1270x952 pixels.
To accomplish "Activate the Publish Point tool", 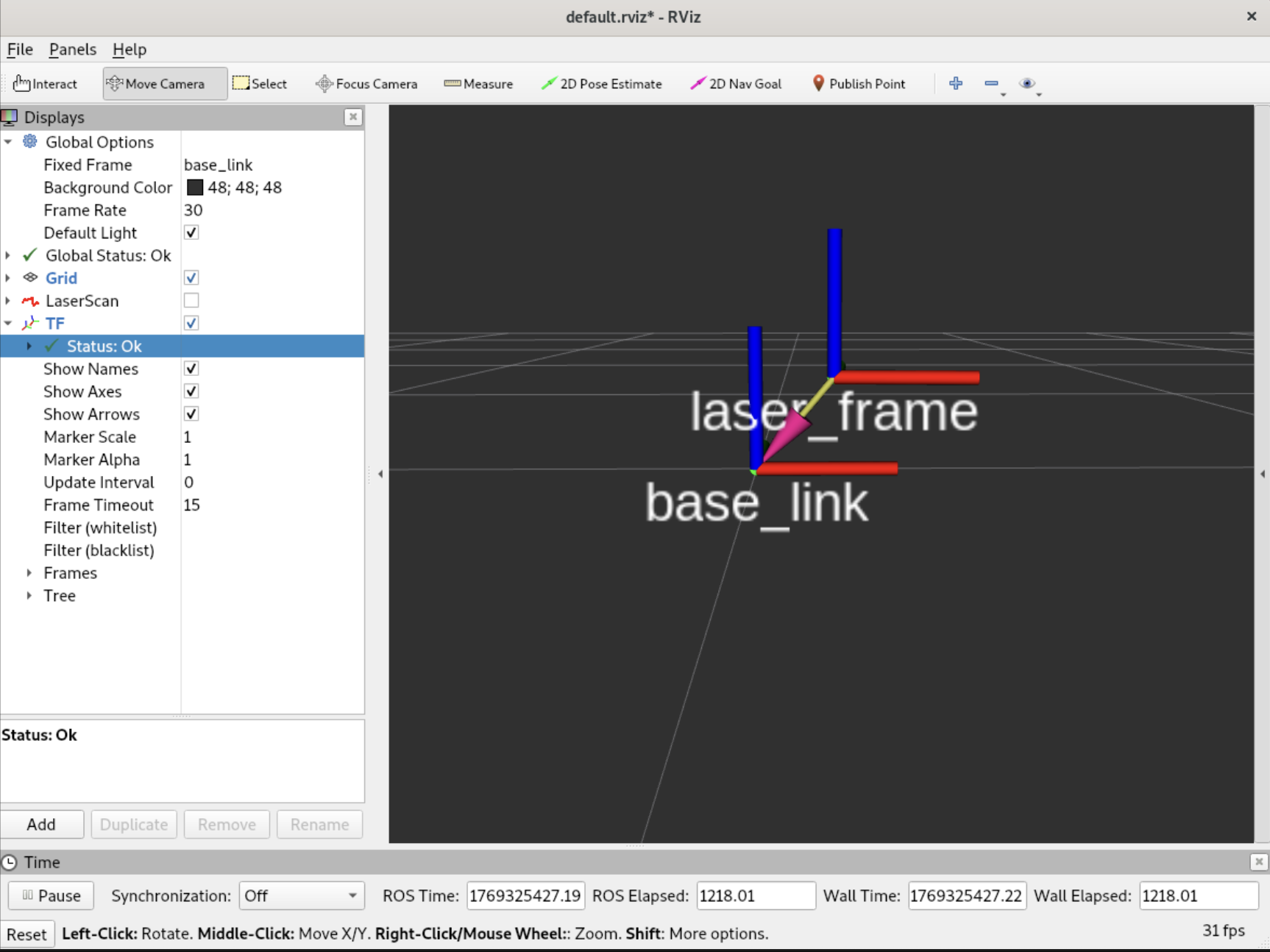I will (x=858, y=84).
